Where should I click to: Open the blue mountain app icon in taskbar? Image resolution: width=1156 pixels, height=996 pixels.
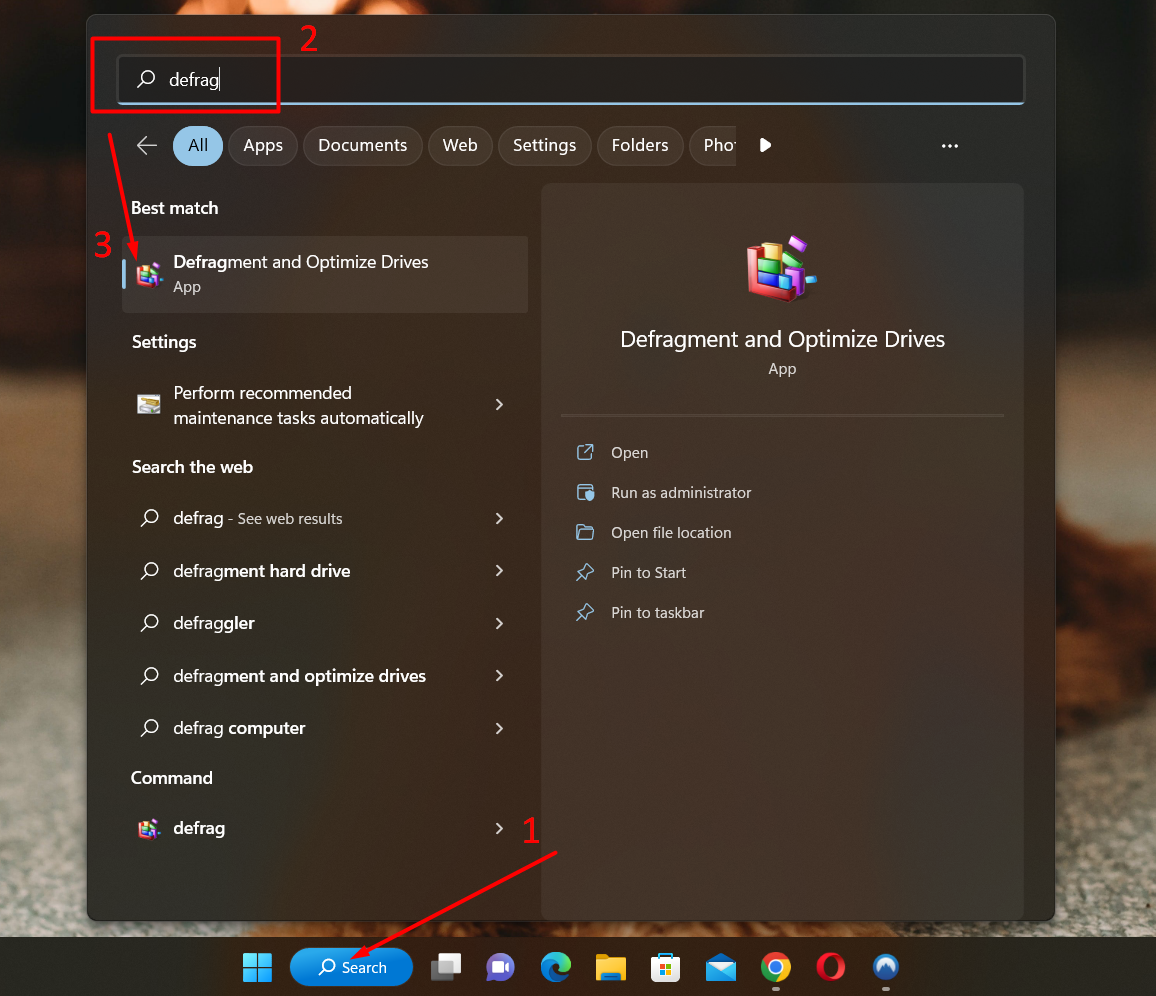[885, 967]
